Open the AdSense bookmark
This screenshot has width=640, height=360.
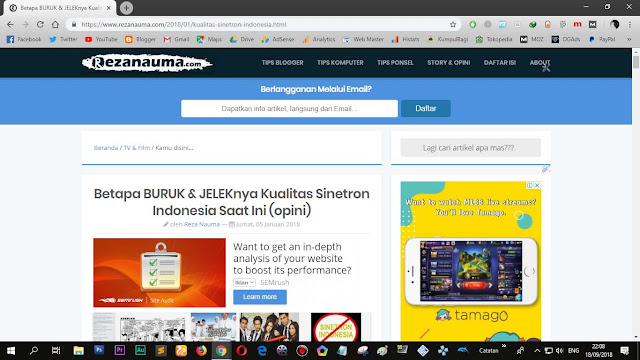[278, 39]
